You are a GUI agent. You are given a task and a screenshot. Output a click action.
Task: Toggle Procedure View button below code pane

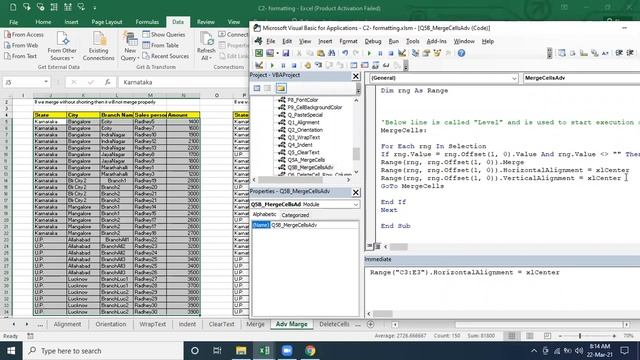(x=370, y=246)
